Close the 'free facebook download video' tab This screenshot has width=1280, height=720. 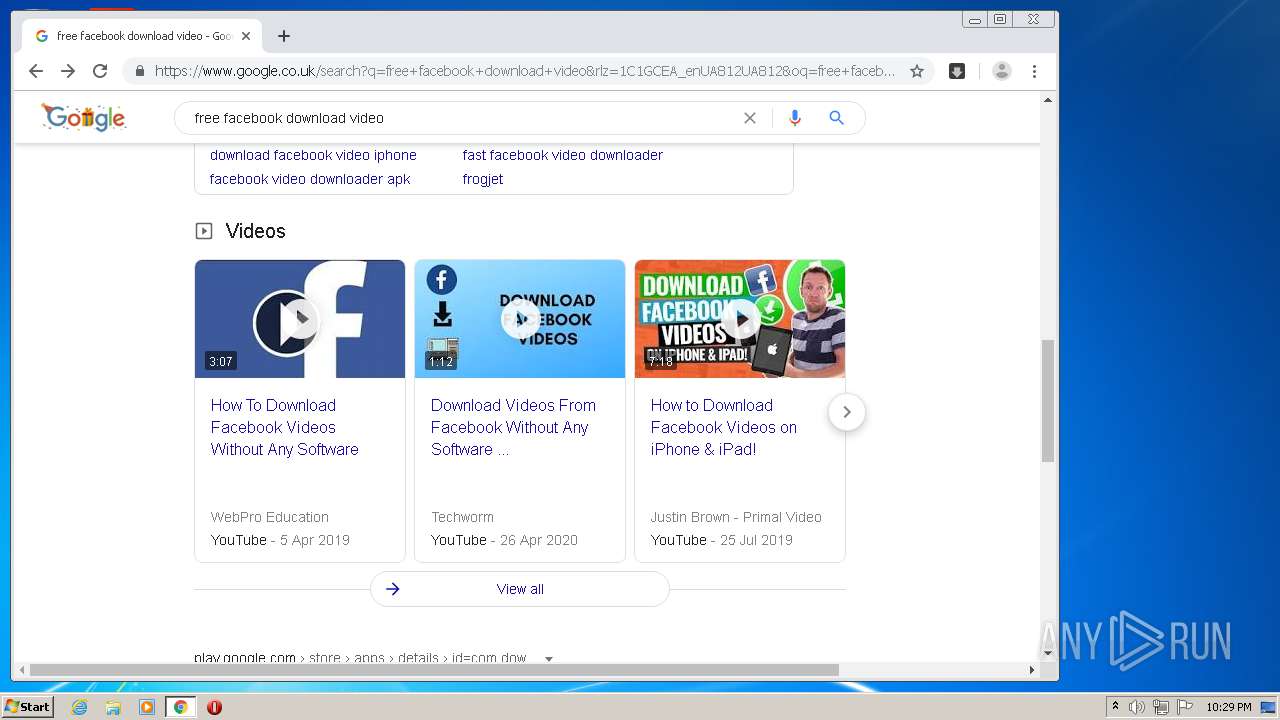tap(246, 36)
